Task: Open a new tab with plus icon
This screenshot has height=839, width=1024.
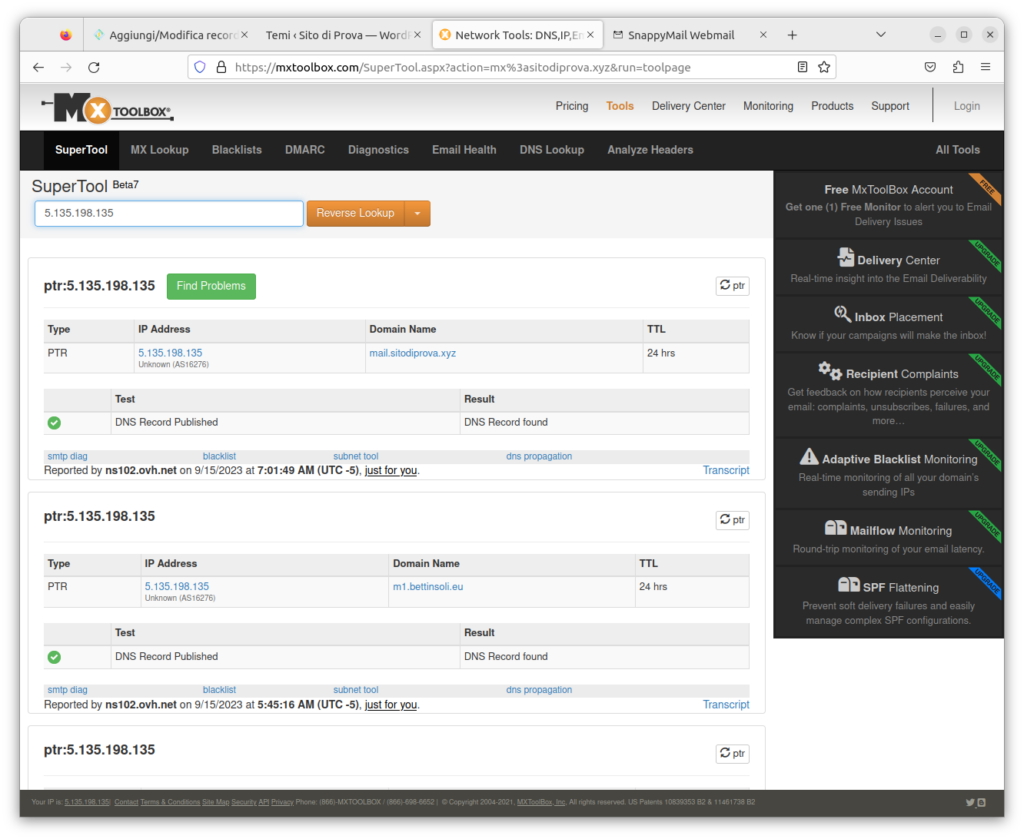Action: coord(792,35)
